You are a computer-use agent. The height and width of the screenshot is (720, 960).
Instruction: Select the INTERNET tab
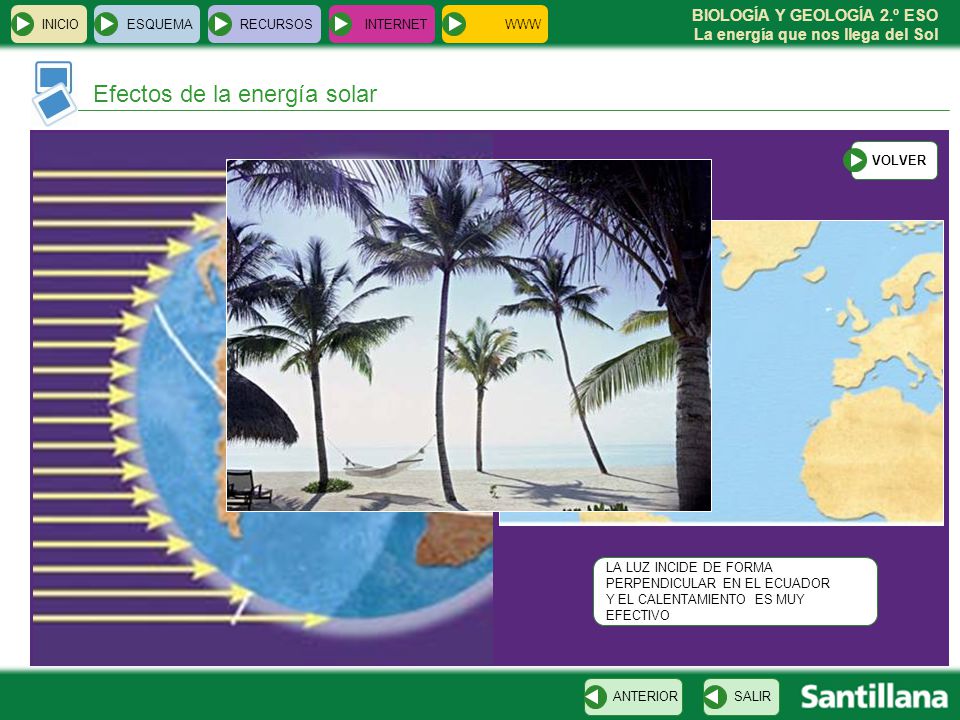click(x=381, y=24)
